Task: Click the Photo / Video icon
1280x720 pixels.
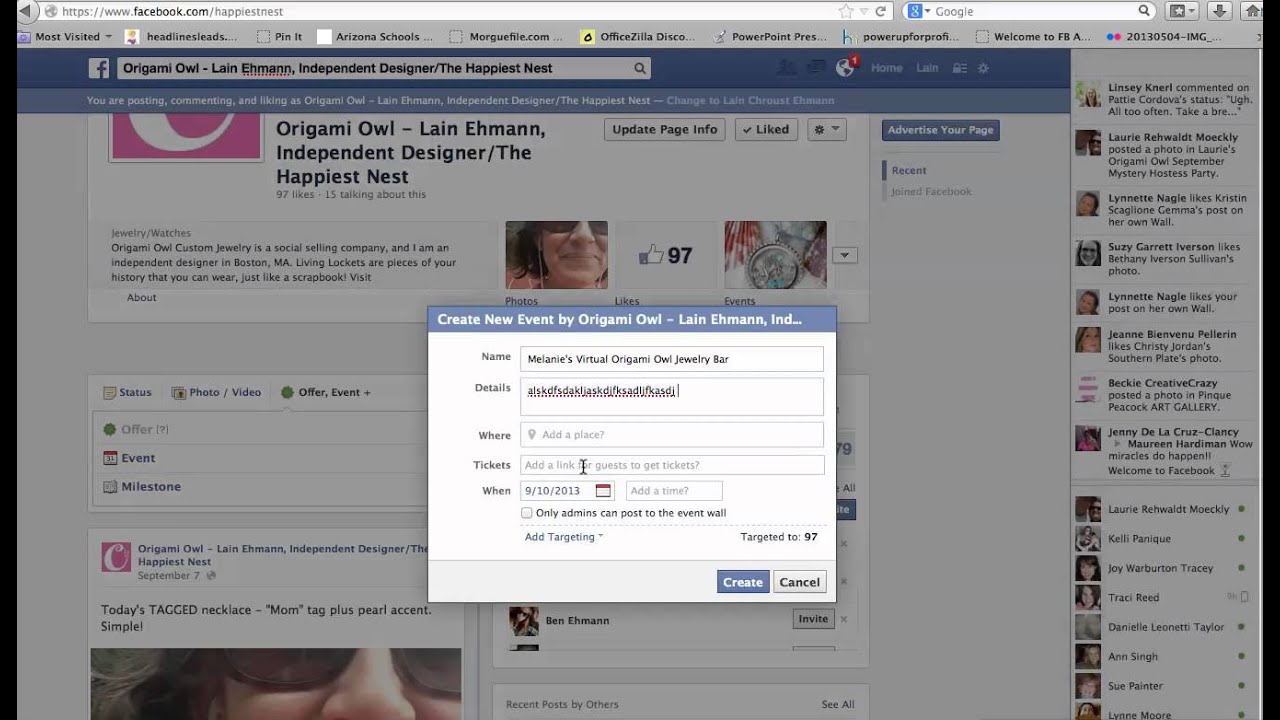Action: pyautogui.click(x=179, y=393)
